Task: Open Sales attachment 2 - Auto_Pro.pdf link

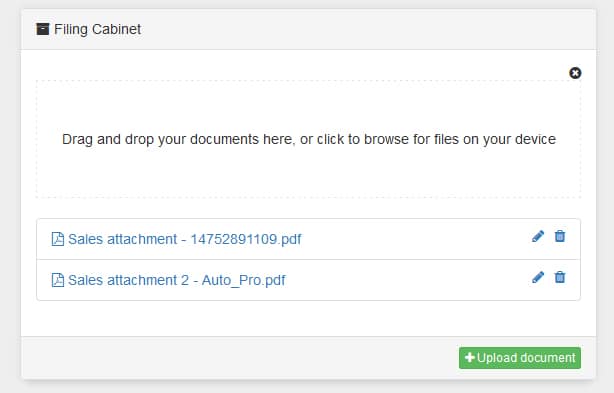Action: pyautogui.click(x=177, y=280)
